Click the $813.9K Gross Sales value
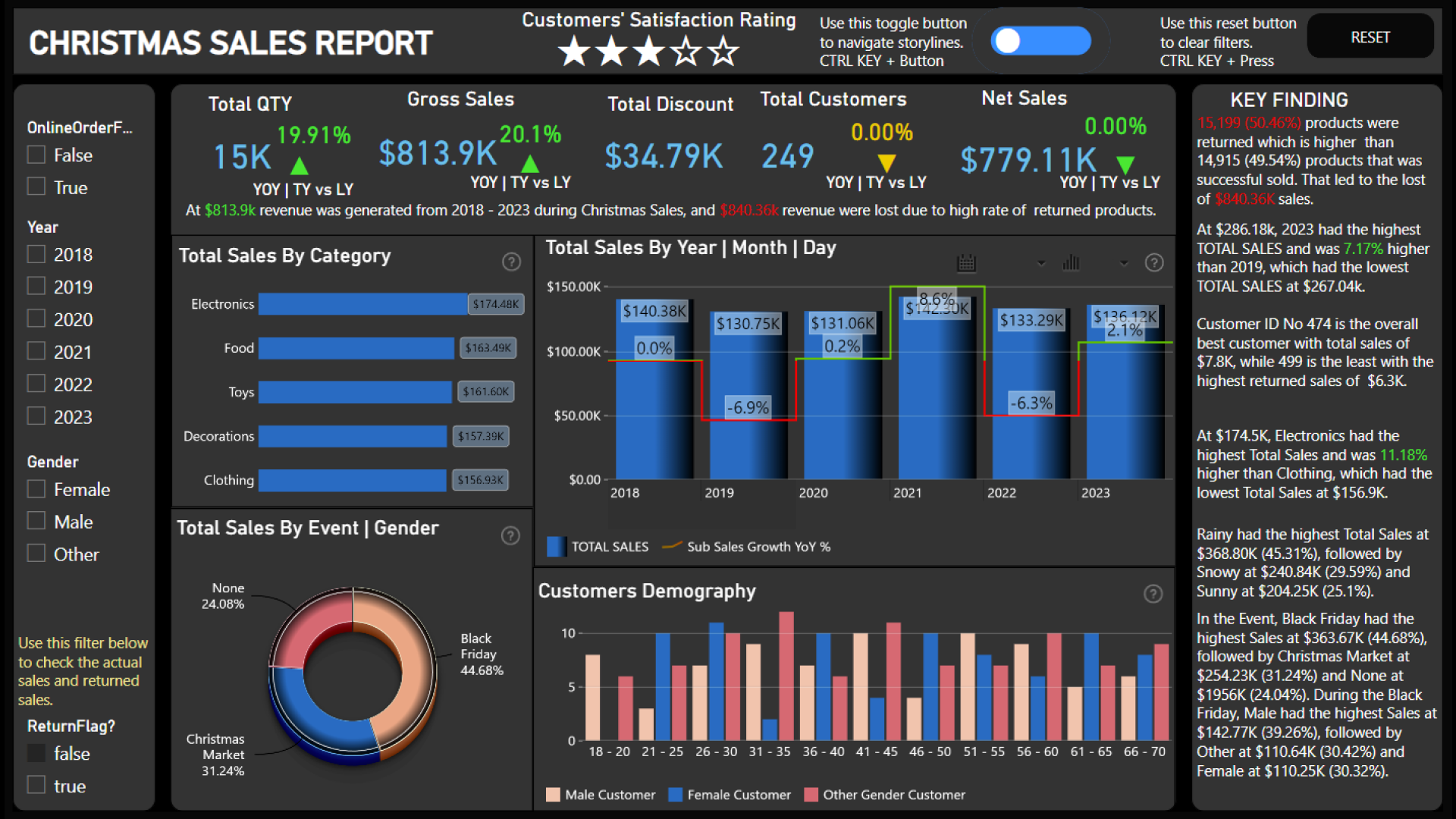Image resolution: width=1456 pixels, height=819 pixels. (x=438, y=154)
